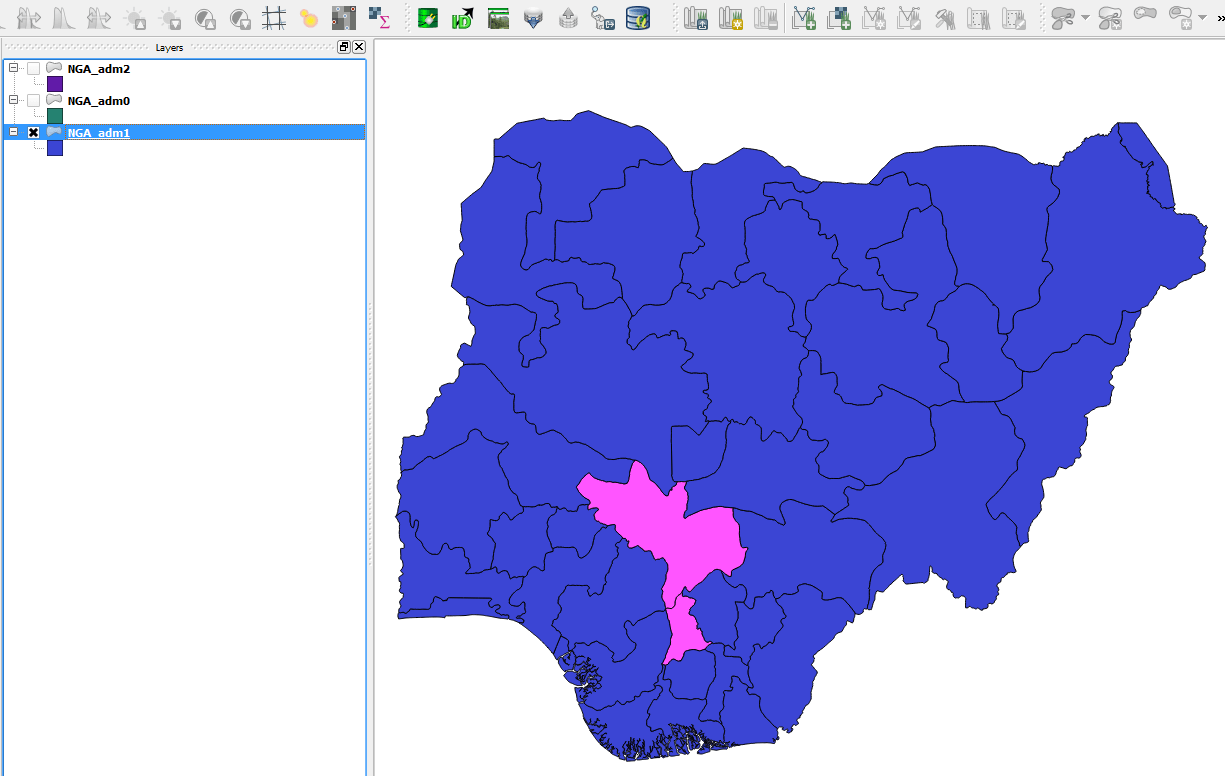Select the grid creation tool
The image size is (1225, 776).
tap(274, 18)
